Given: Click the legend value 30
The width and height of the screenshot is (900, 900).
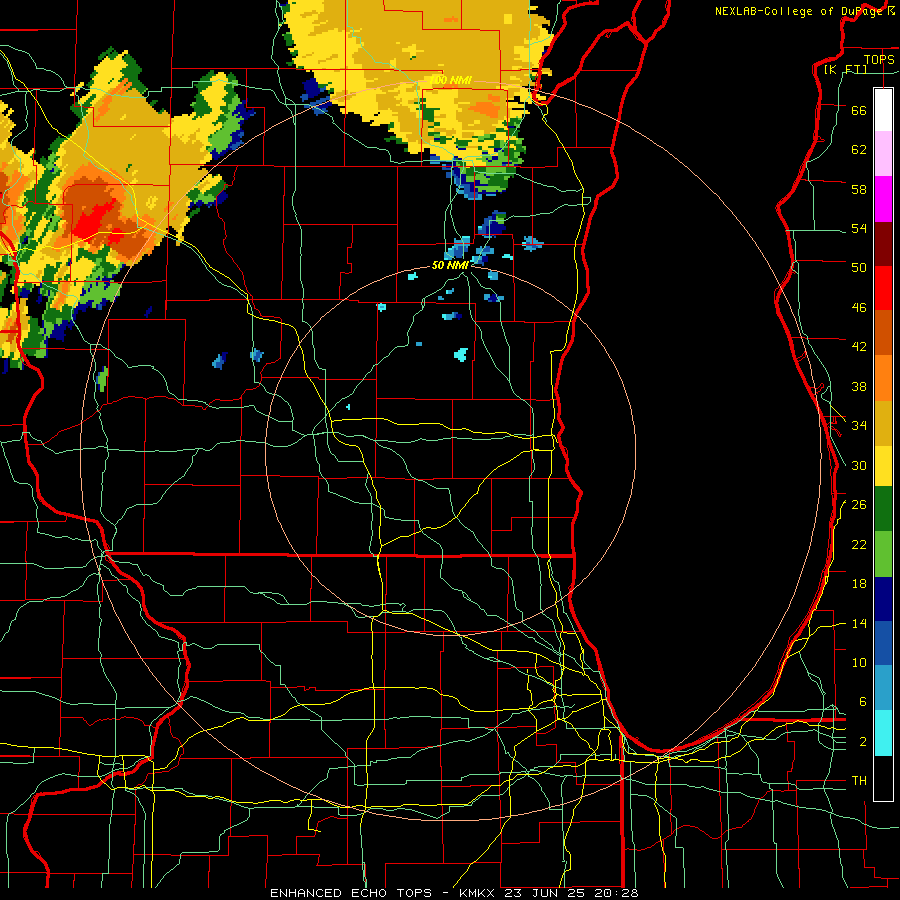Looking at the screenshot, I should click(x=859, y=465).
